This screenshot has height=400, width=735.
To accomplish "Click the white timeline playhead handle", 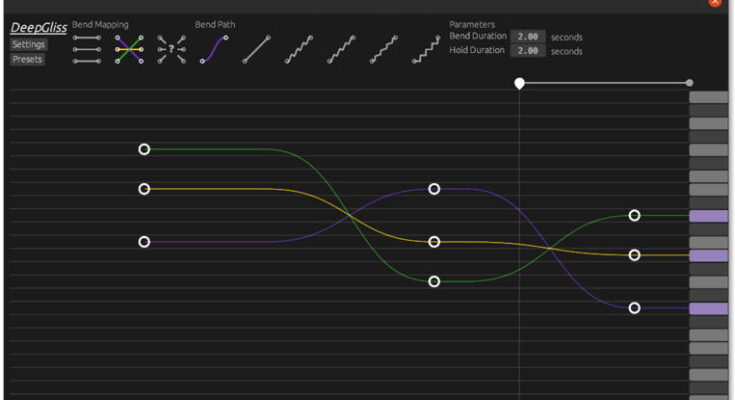I will pyautogui.click(x=519, y=83).
